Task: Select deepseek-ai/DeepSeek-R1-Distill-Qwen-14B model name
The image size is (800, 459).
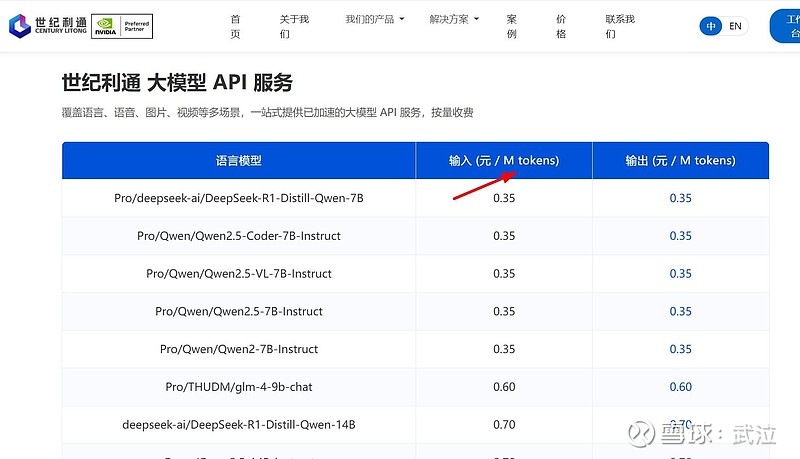Action: point(239,424)
